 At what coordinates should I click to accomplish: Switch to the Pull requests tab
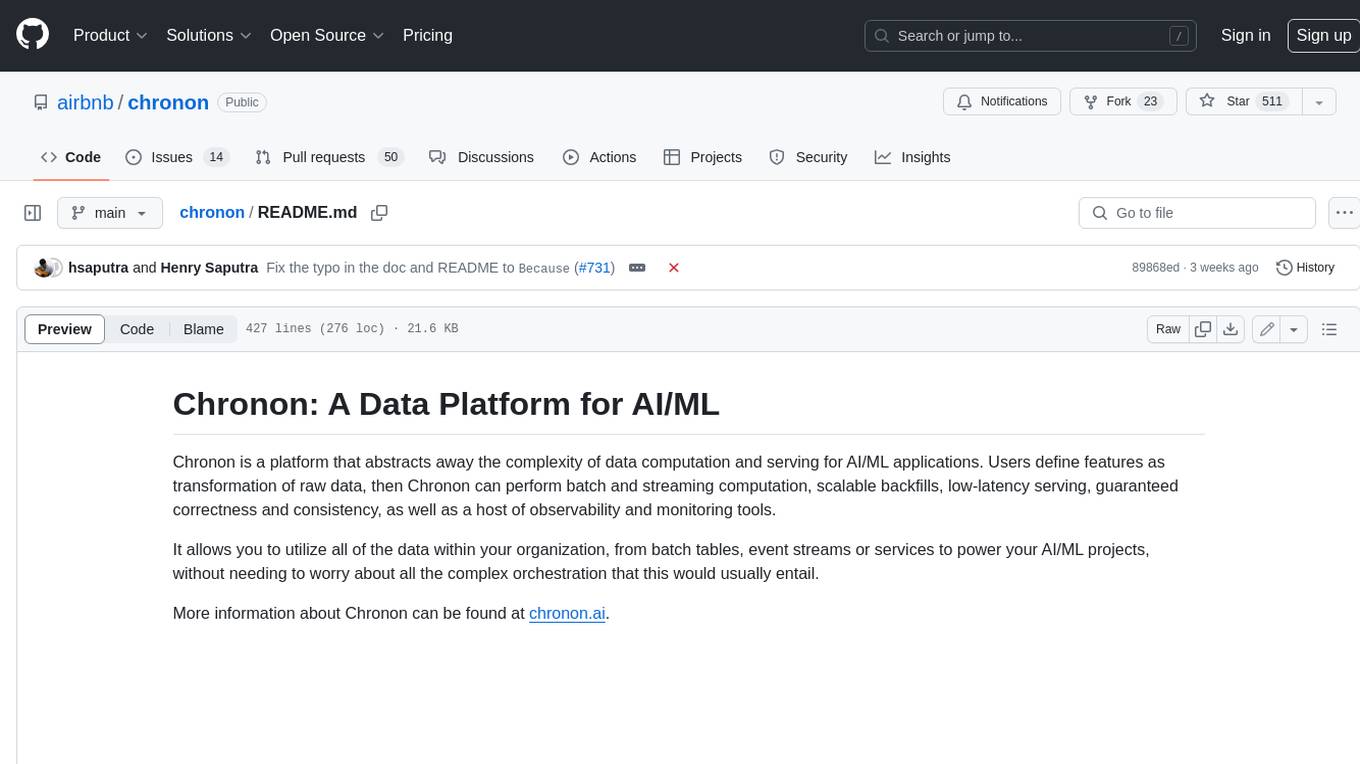point(329,157)
